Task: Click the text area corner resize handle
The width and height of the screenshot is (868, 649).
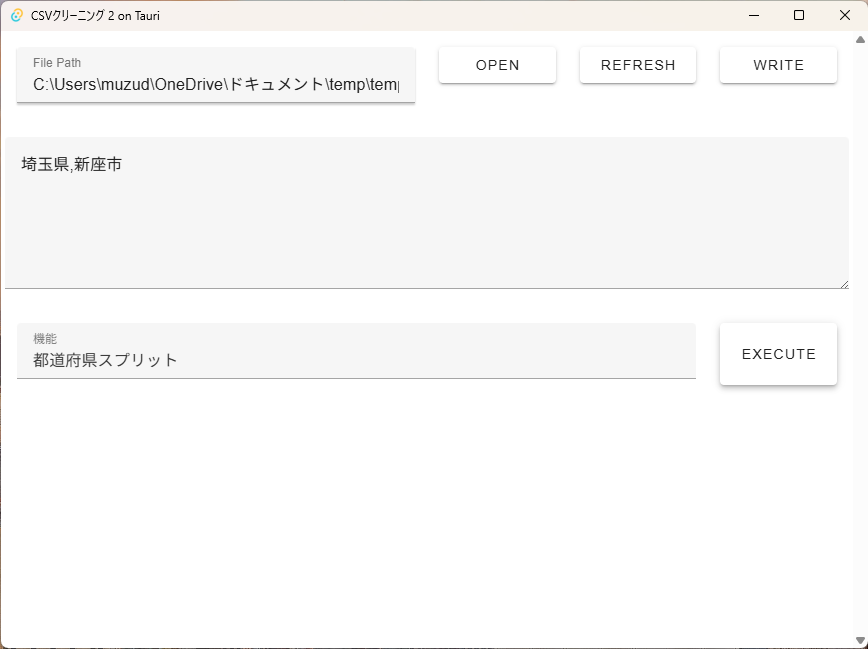Action: pos(844,284)
